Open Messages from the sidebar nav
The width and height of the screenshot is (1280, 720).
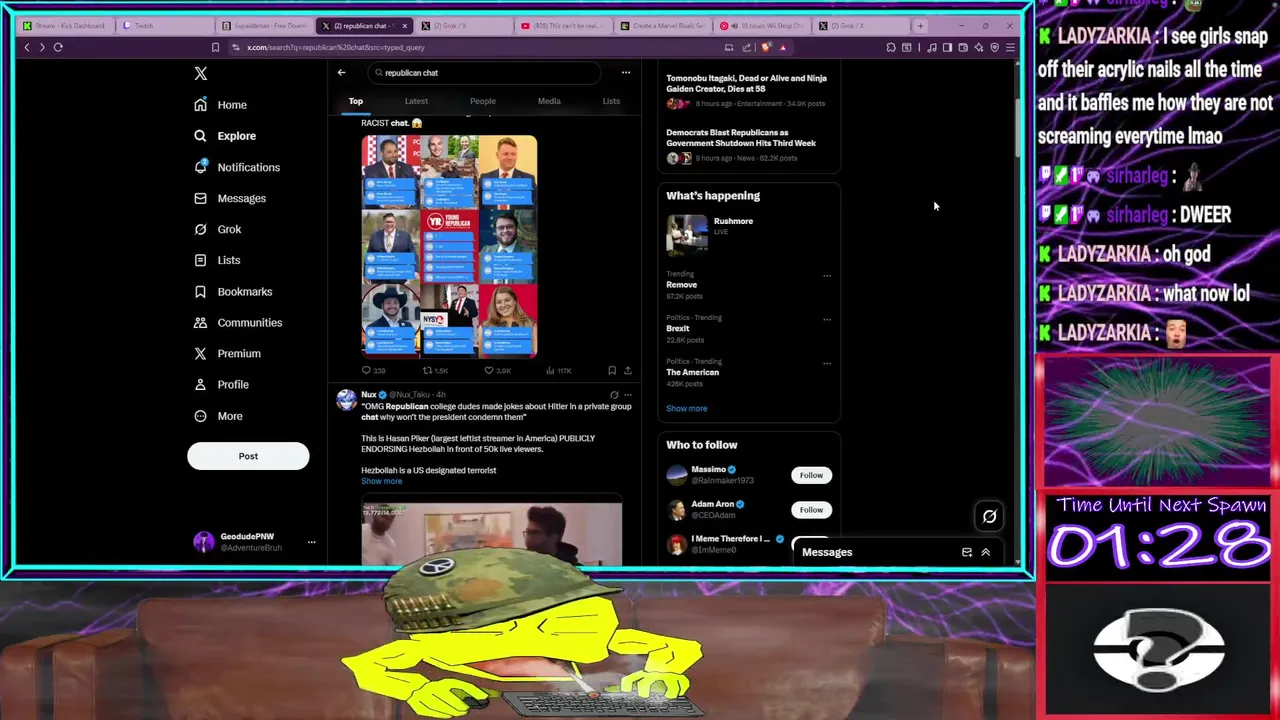pos(230,198)
